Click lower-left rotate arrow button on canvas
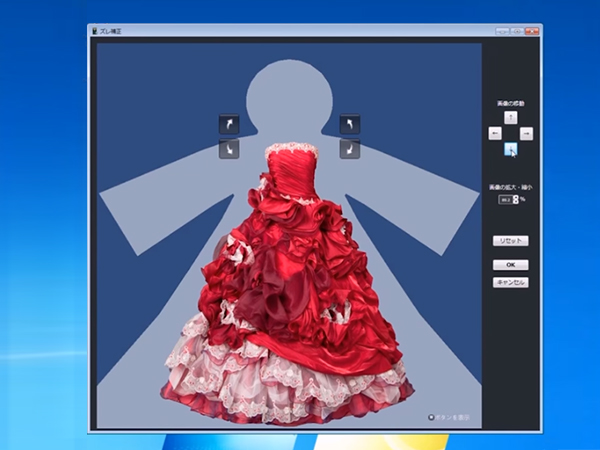The width and height of the screenshot is (600, 450). pyautogui.click(x=229, y=150)
